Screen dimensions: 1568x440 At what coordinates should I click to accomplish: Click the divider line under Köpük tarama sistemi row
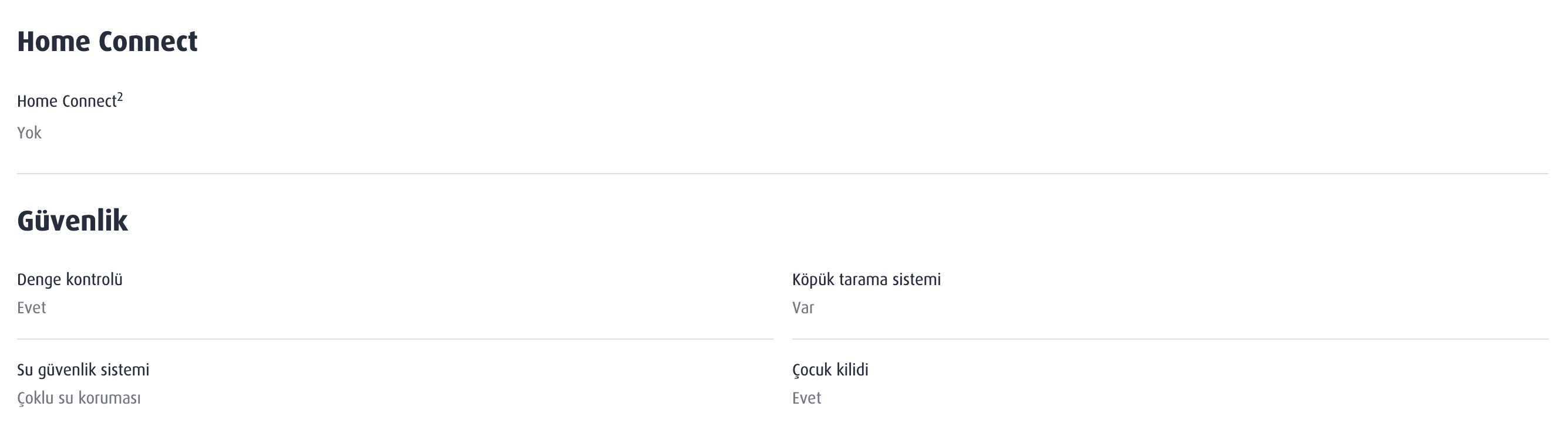(1170, 339)
